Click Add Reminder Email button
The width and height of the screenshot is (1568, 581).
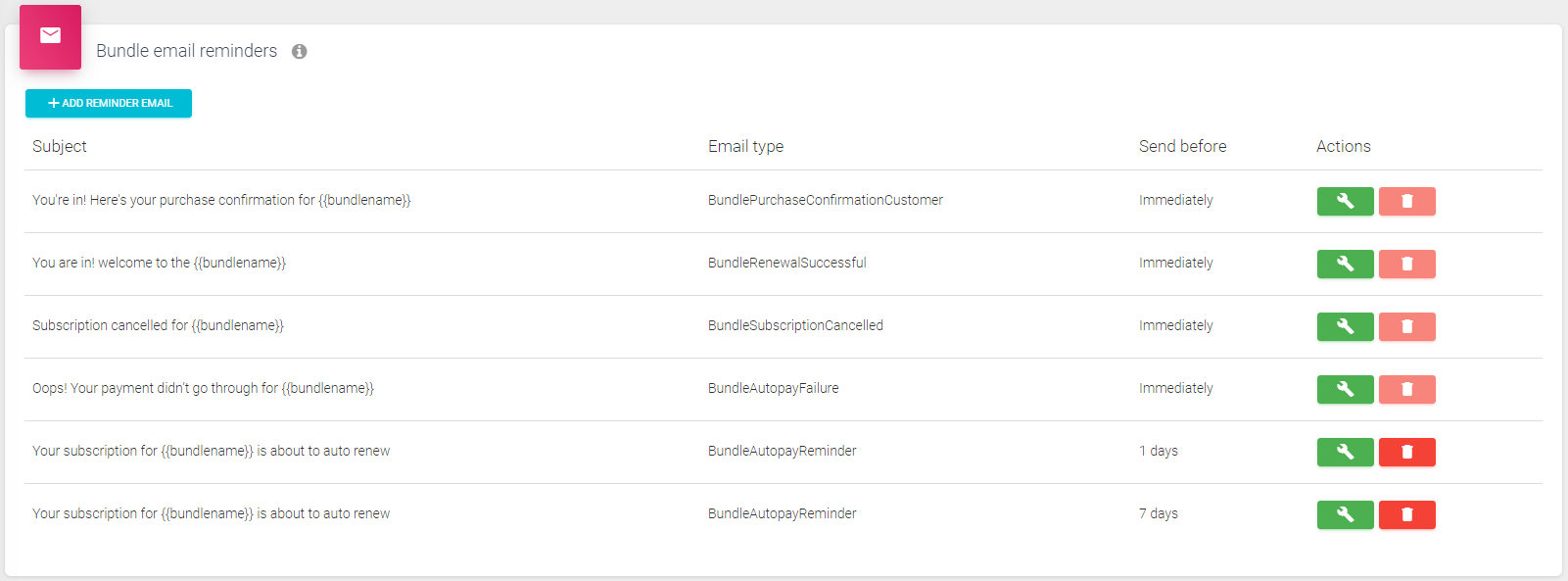tap(109, 103)
